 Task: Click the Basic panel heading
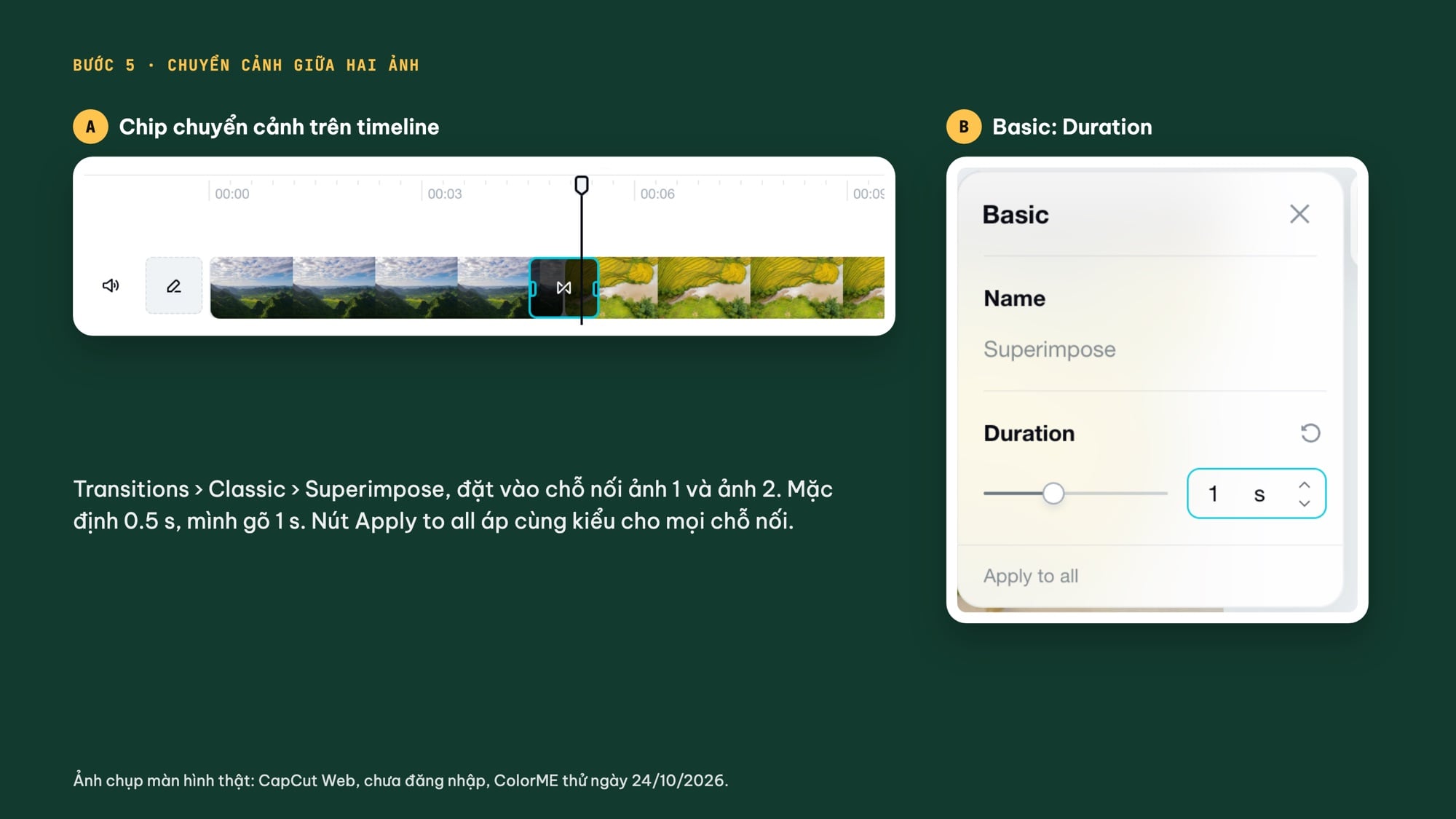tap(1016, 215)
